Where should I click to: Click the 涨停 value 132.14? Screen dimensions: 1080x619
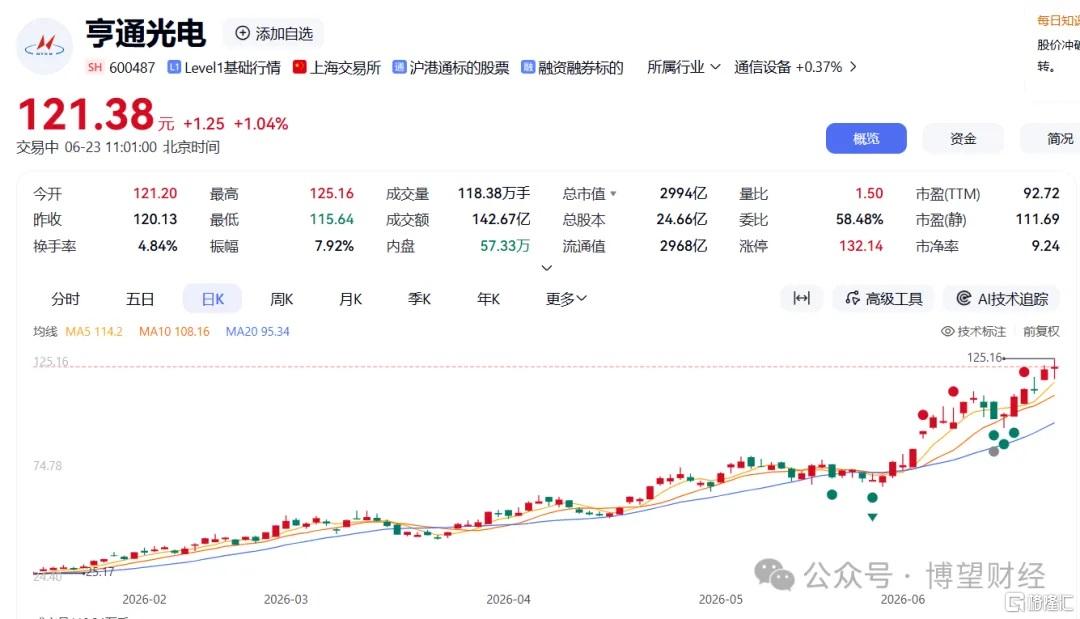click(860, 246)
